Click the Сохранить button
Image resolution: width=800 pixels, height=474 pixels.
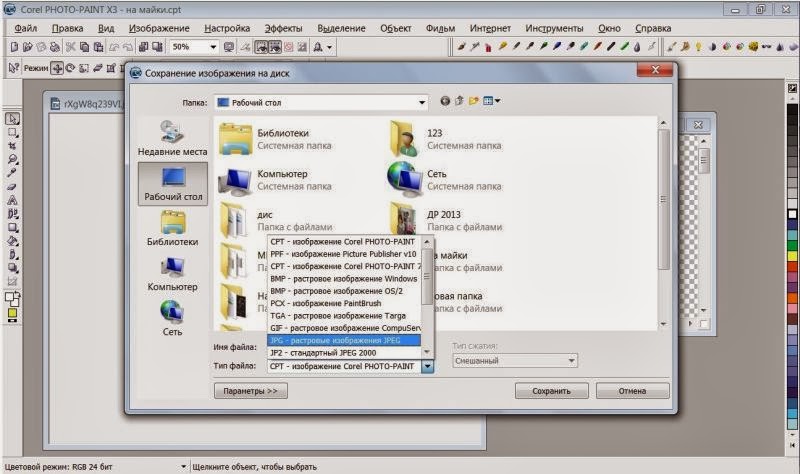coord(551,391)
